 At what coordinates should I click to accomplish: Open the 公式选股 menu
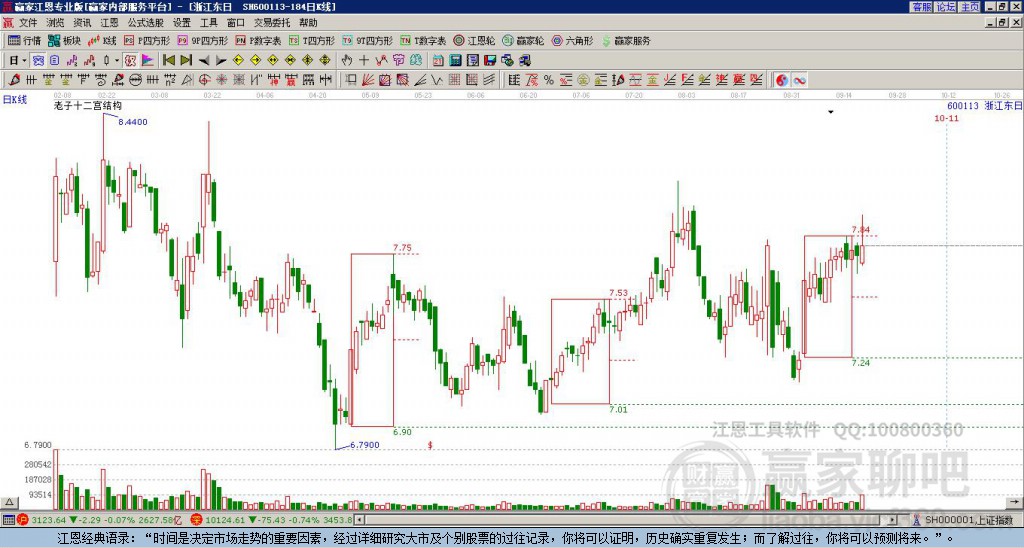pyautogui.click(x=145, y=23)
